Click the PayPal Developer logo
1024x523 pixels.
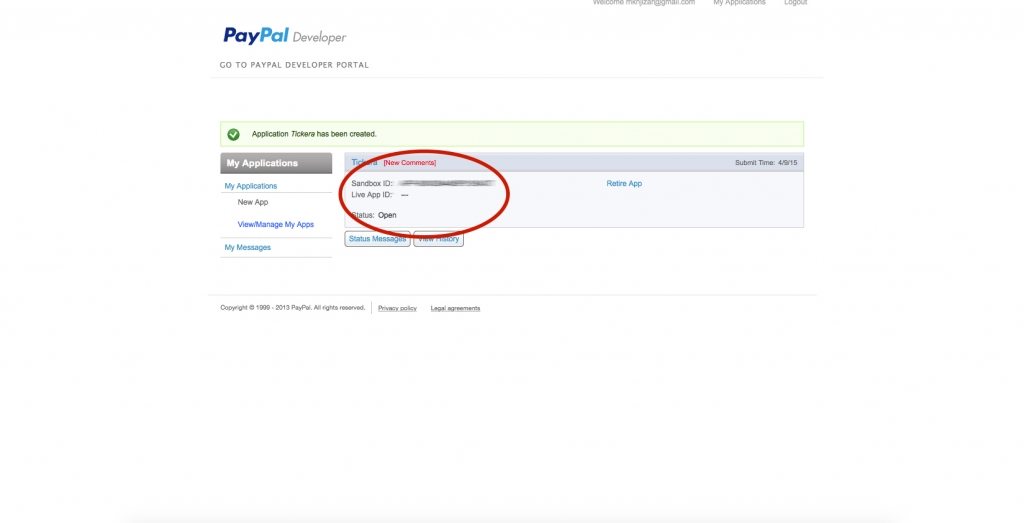click(x=285, y=36)
